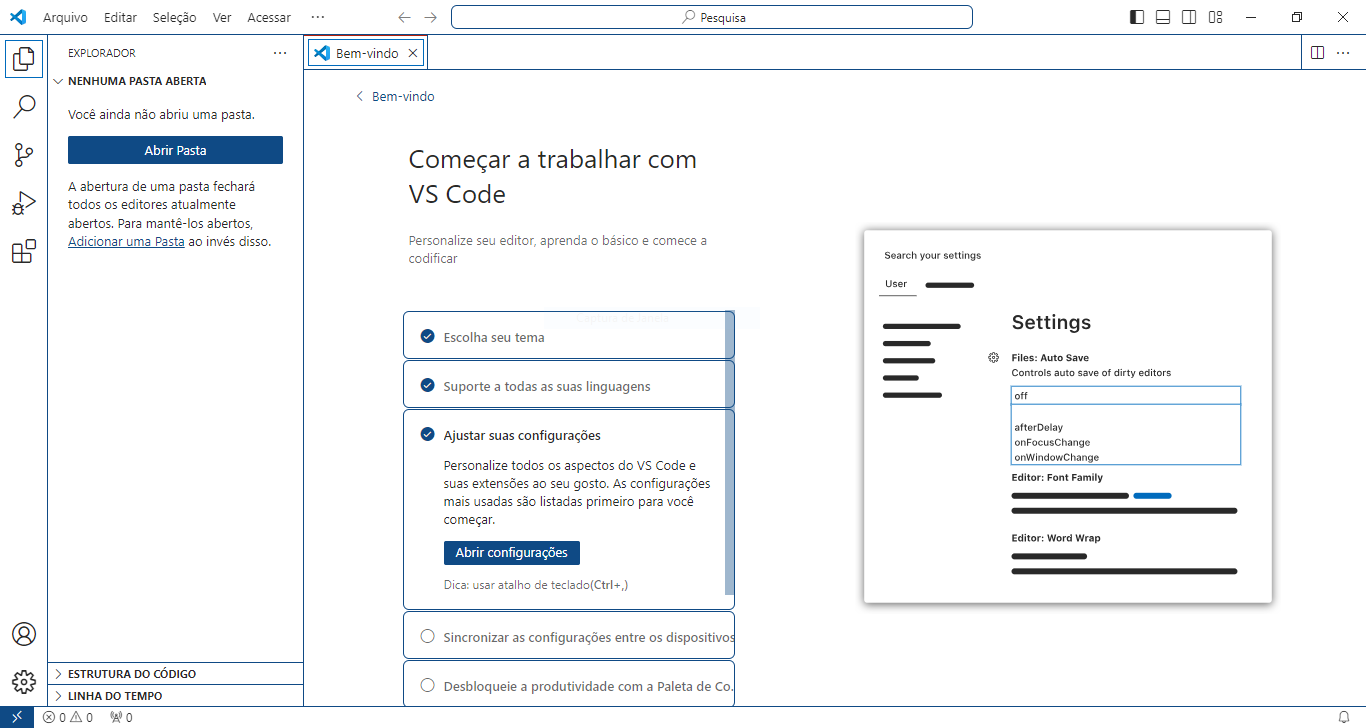Open the Accounts menu icon

click(23, 635)
